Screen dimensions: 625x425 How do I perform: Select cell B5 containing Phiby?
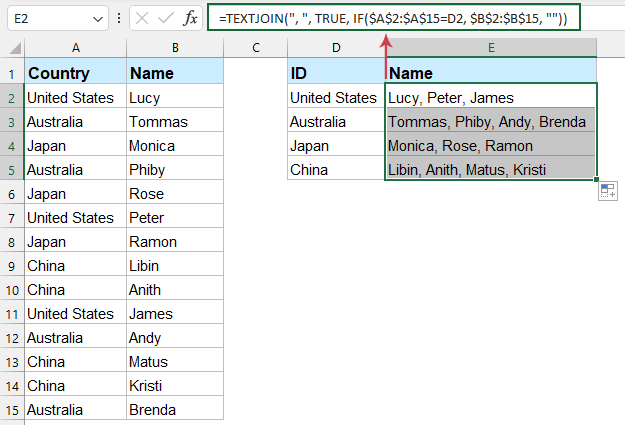tap(175, 167)
